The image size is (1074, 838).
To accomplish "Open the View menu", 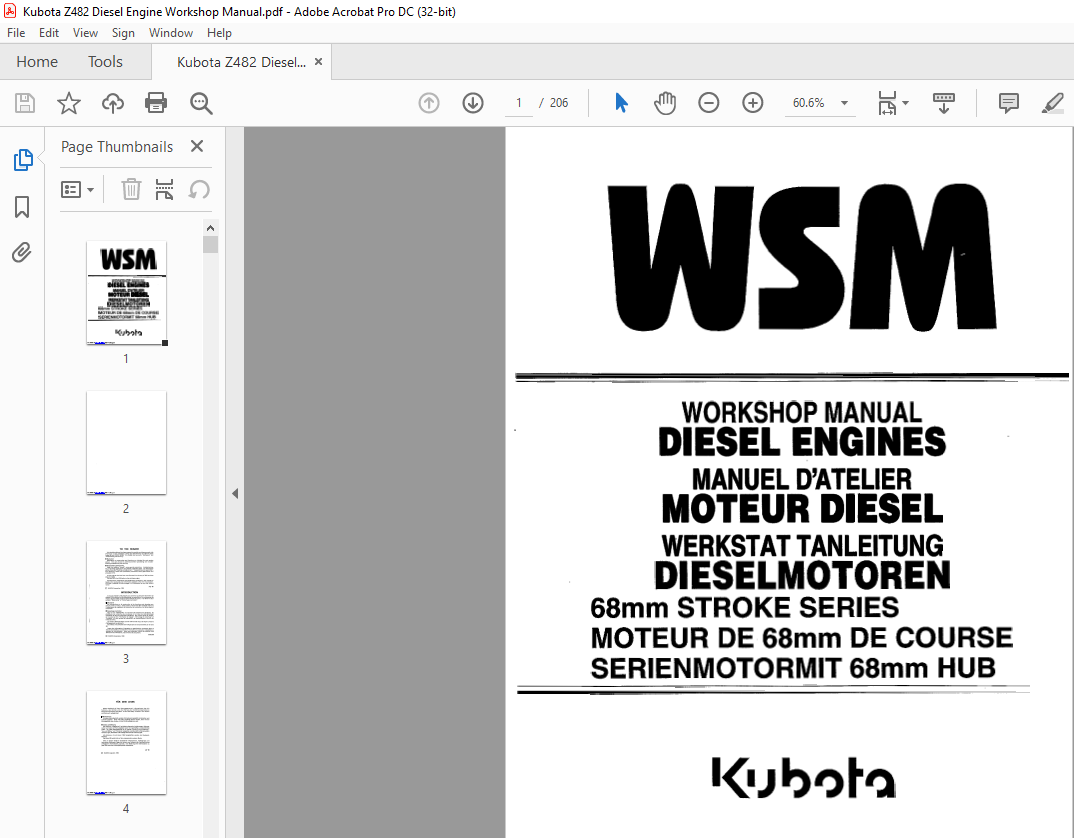I will (85, 33).
